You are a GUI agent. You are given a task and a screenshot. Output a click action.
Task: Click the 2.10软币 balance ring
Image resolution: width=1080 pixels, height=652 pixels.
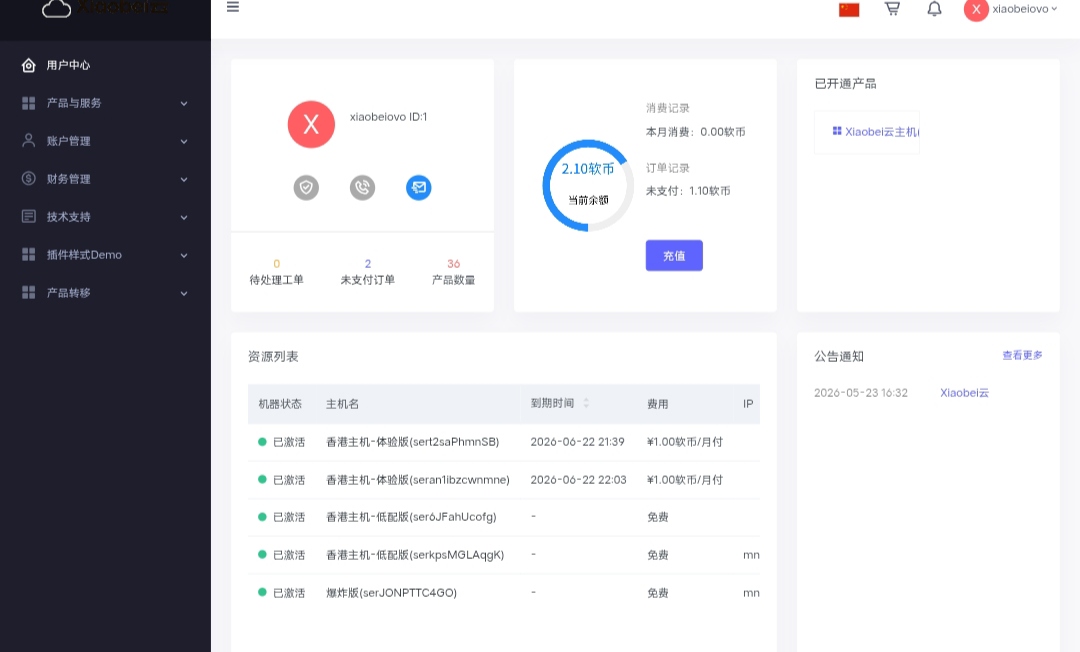click(x=588, y=185)
